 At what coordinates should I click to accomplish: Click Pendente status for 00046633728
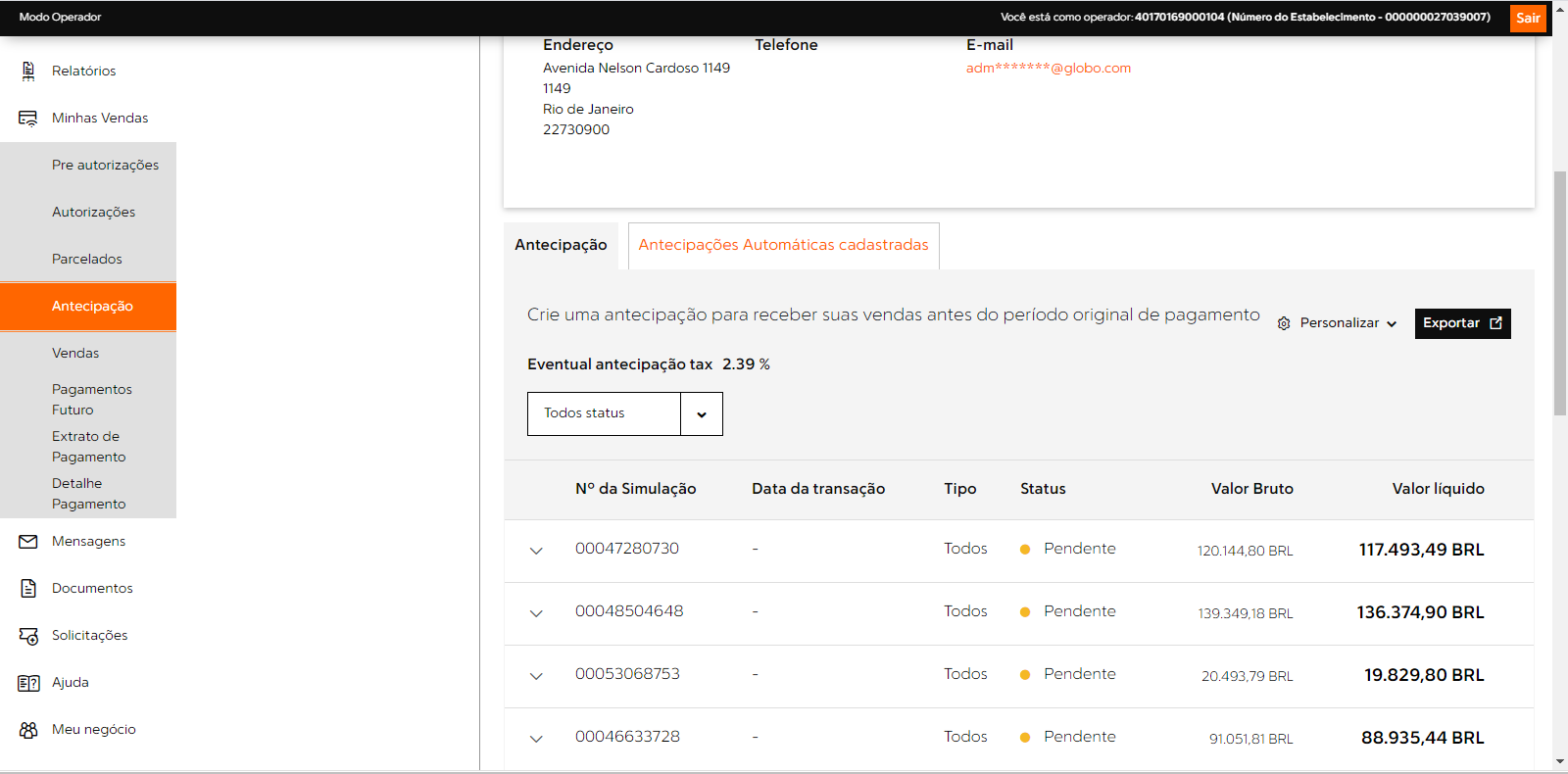click(1079, 737)
